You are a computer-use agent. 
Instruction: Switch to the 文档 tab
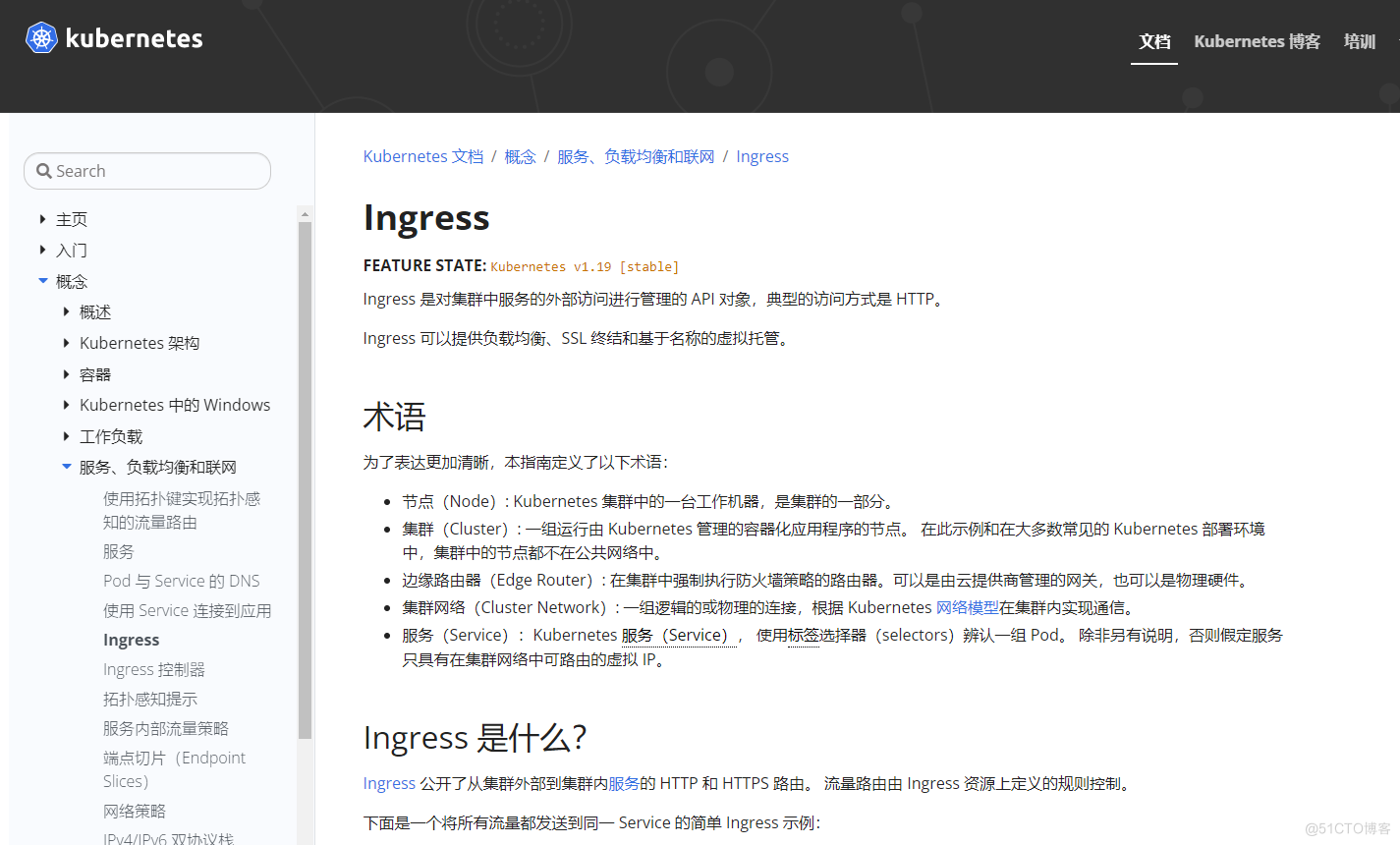1154,42
